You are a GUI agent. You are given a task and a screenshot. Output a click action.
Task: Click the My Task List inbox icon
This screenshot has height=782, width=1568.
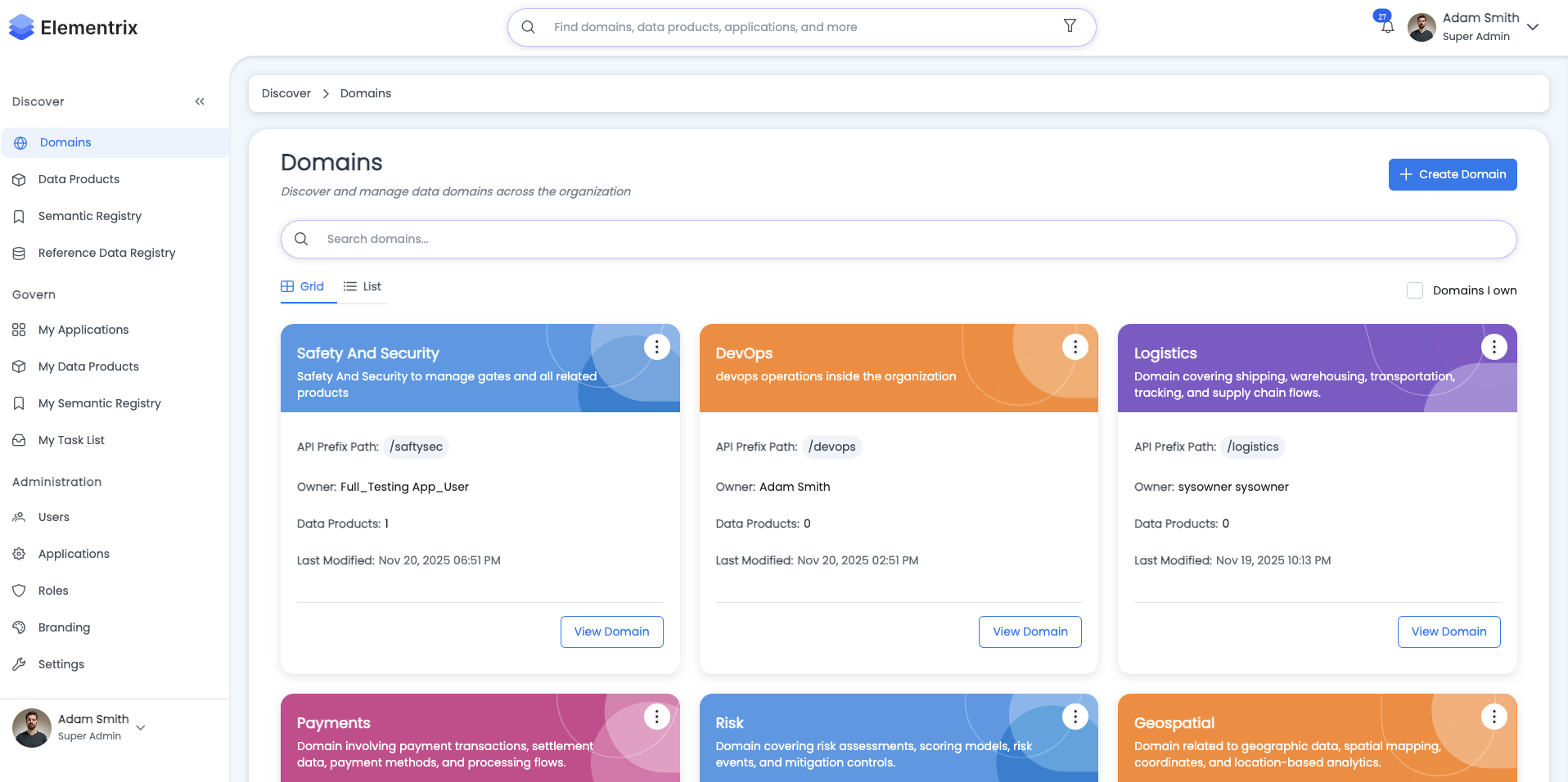pos(19,440)
